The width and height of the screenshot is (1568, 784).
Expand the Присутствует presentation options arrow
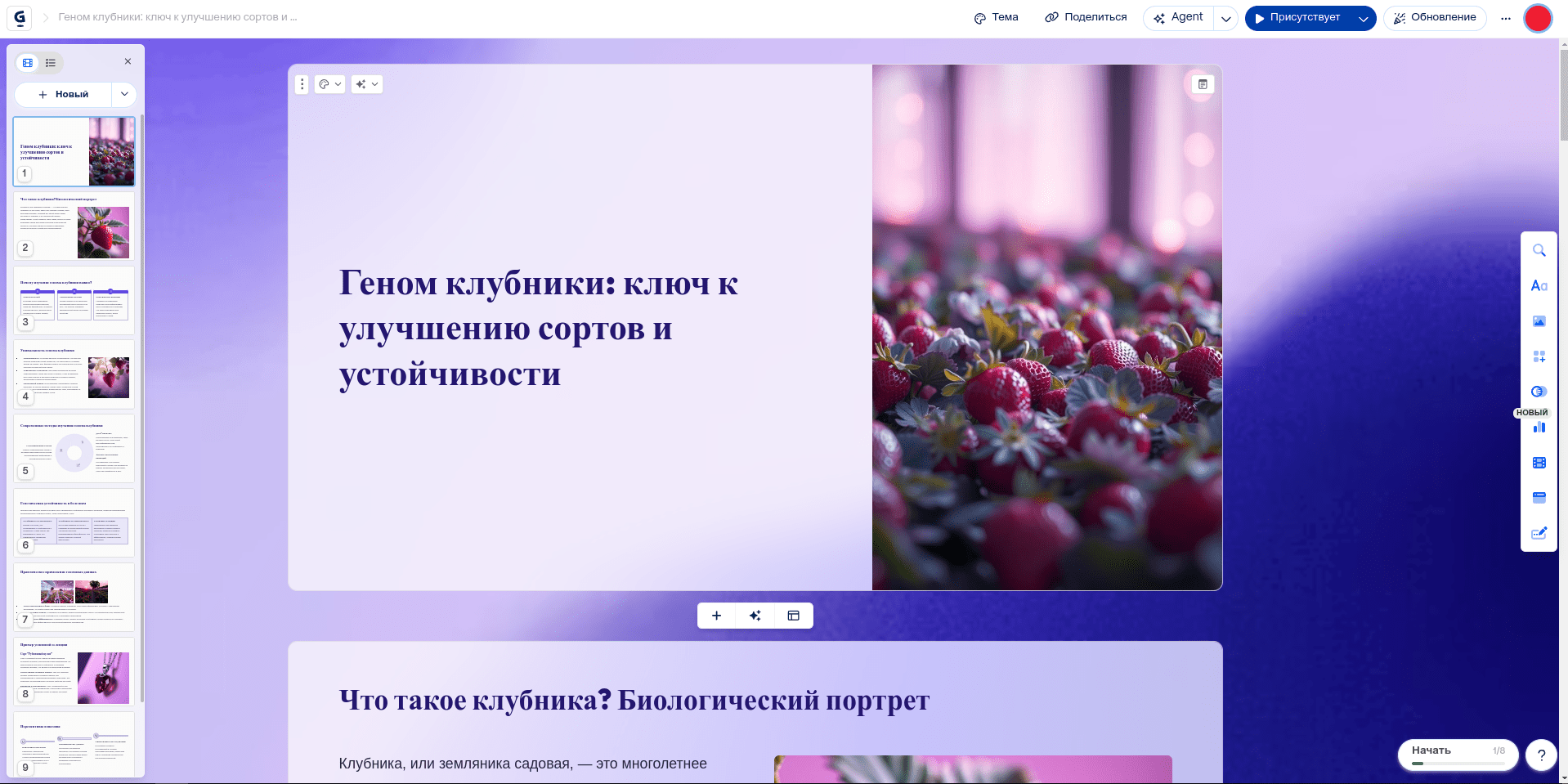1363,18
